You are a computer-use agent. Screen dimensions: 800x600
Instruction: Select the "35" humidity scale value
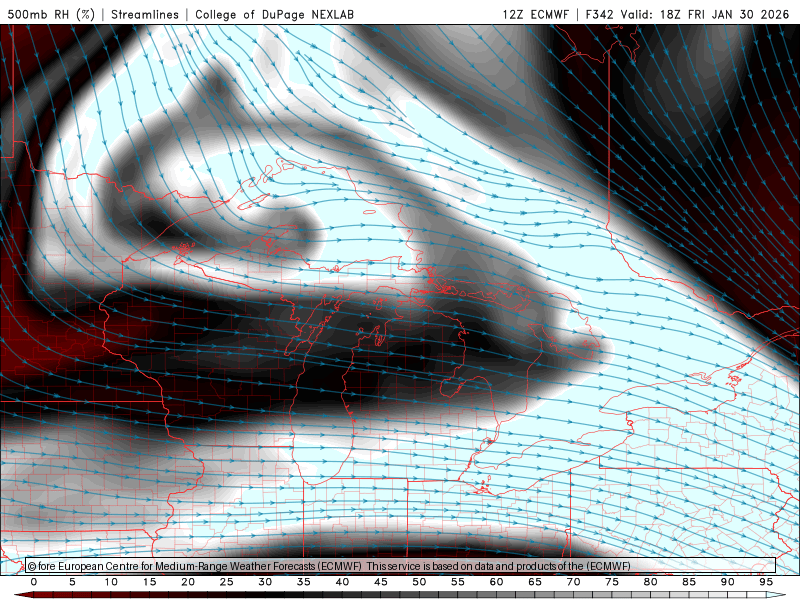click(x=304, y=582)
